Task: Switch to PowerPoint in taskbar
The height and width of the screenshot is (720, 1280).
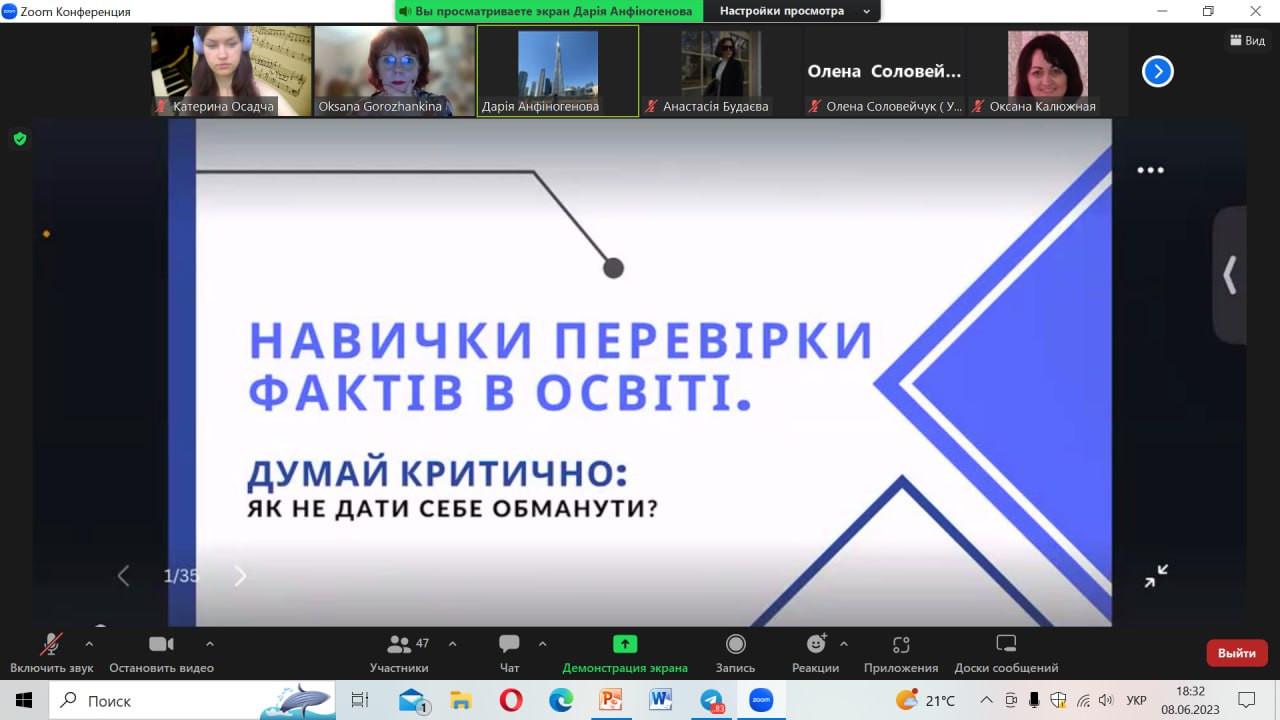Action: click(x=611, y=700)
